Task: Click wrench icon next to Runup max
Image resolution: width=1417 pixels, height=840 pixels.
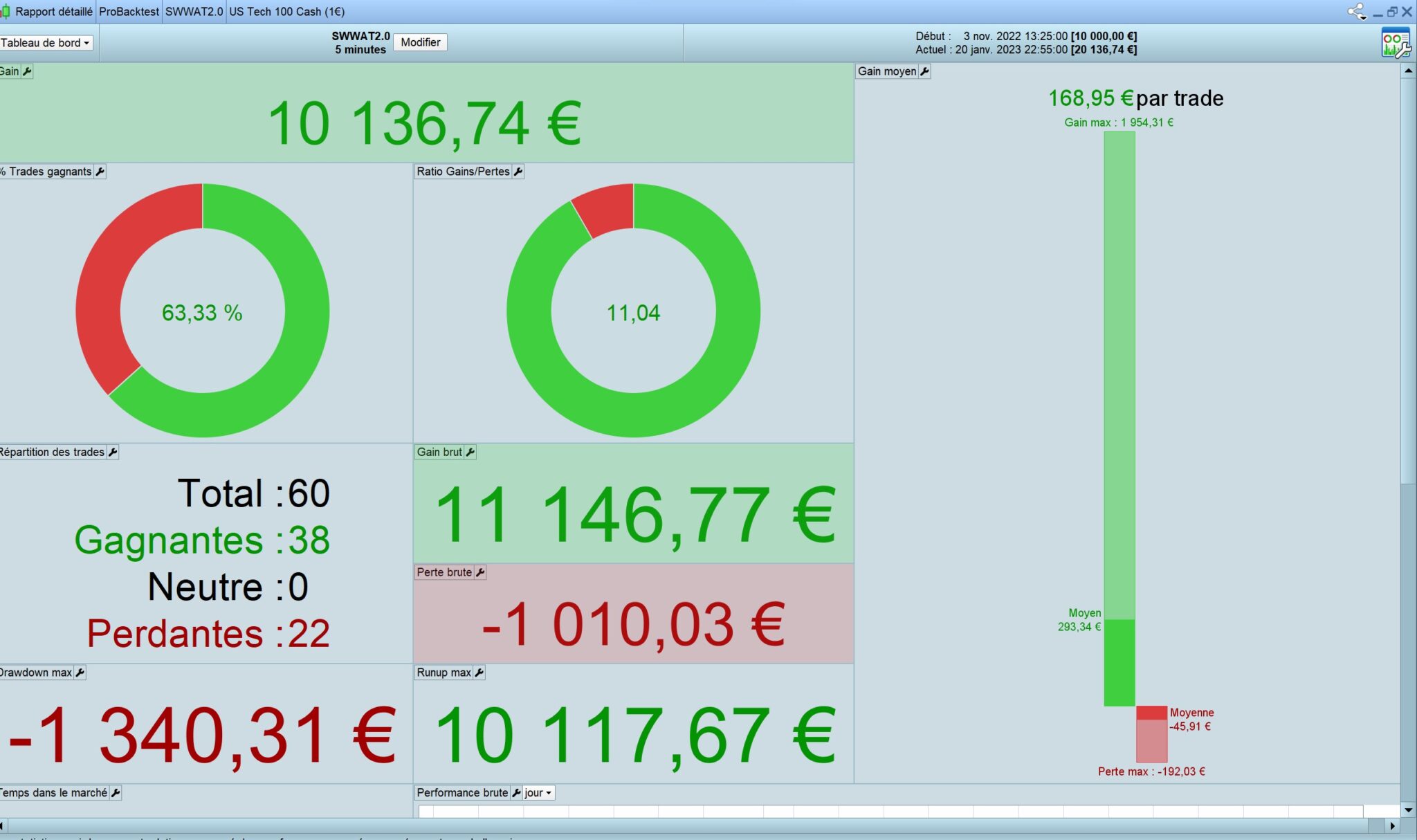Action: (x=479, y=673)
